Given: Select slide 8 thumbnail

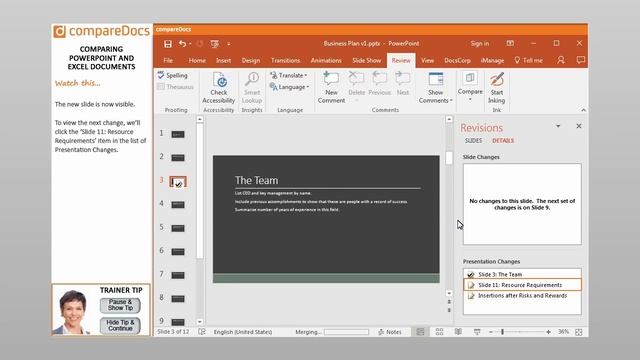Looking at the screenshot, I should coord(178,299).
